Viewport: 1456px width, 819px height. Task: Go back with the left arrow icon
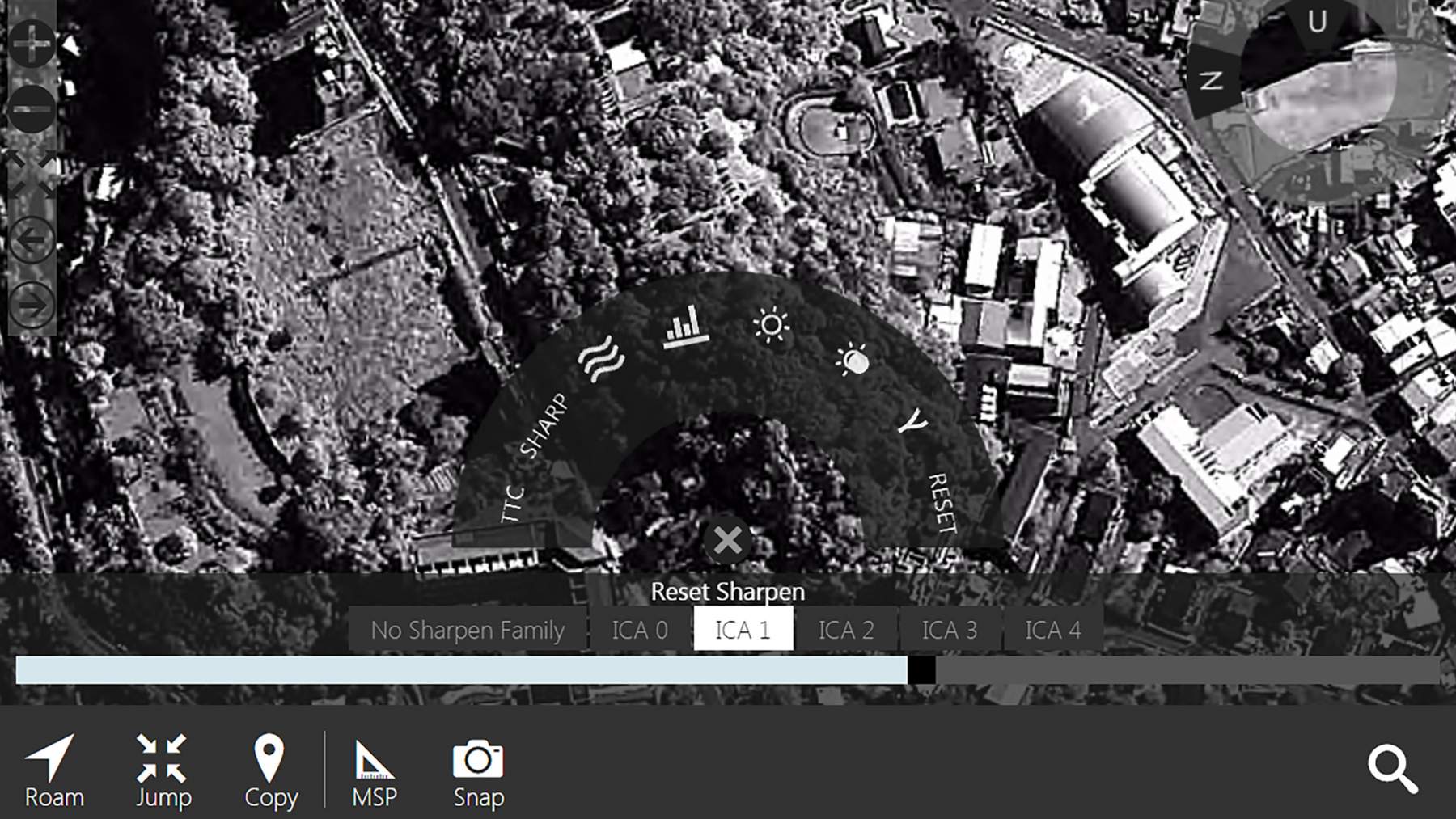click(x=32, y=240)
